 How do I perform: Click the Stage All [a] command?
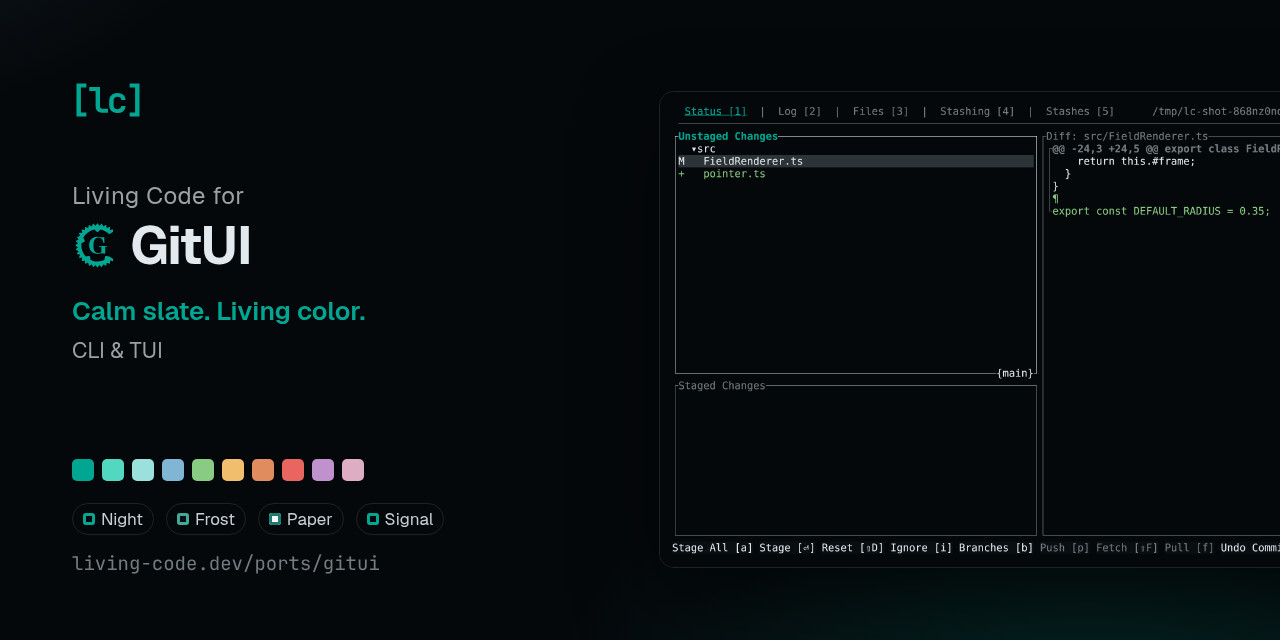point(712,548)
